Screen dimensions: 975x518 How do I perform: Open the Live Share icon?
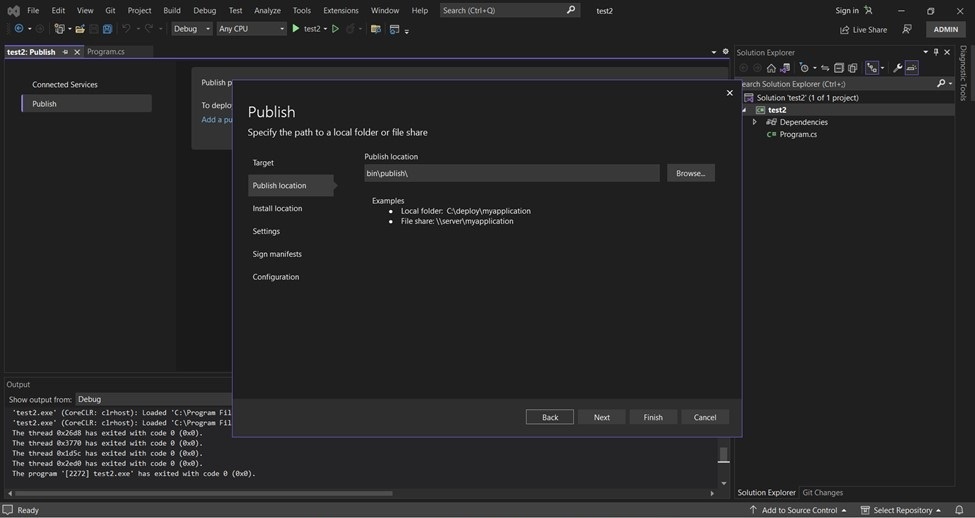coord(844,30)
